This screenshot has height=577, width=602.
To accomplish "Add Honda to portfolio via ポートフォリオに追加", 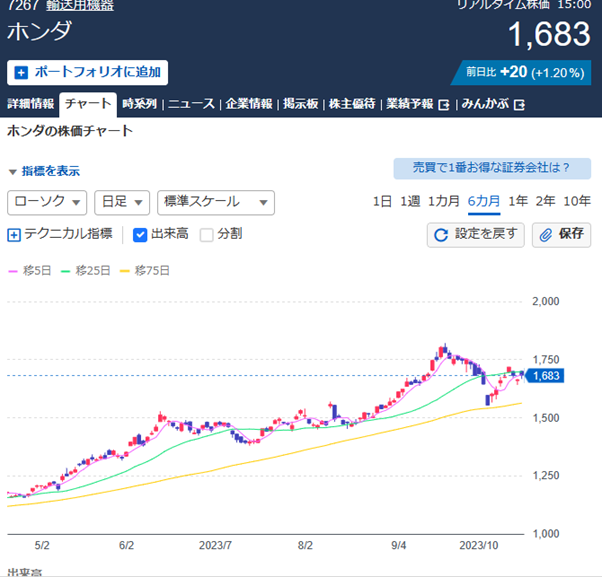I will [87, 73].
